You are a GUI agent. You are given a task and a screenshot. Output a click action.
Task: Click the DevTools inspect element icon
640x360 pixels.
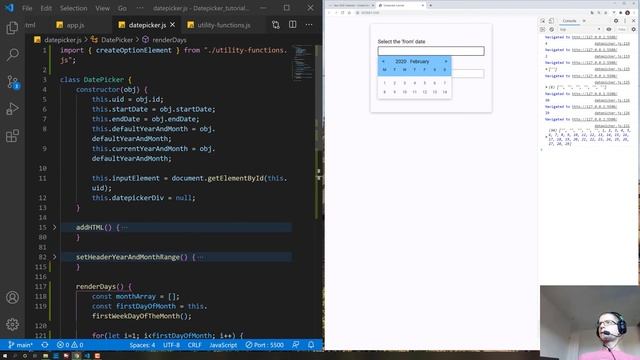point(542,21)
